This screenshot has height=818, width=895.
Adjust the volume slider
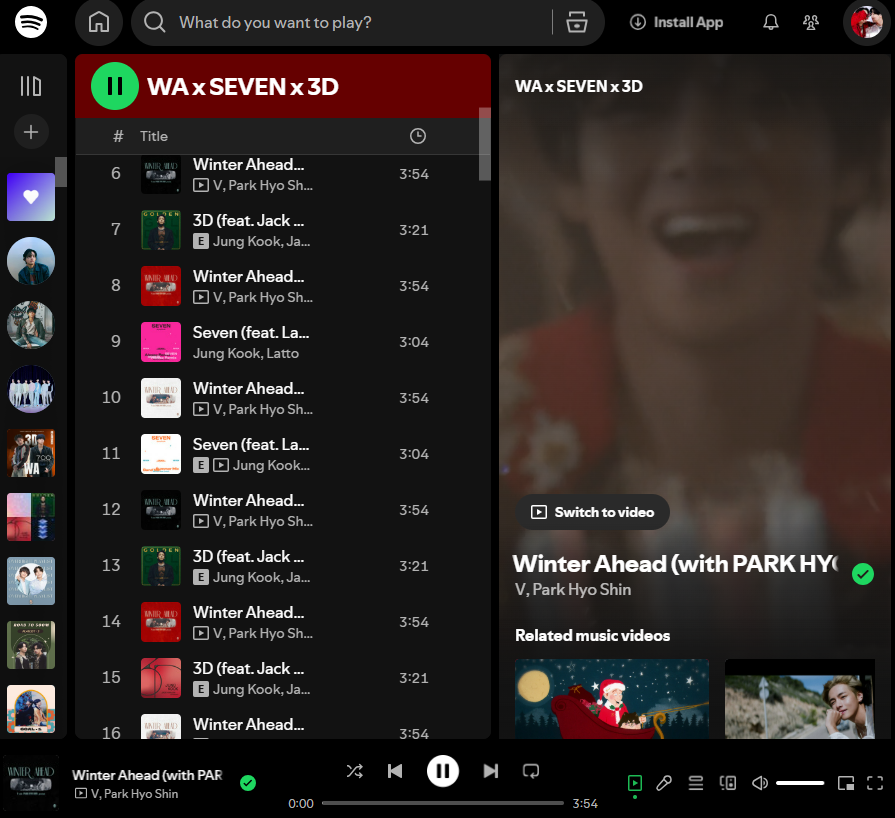tap(800, 783)
